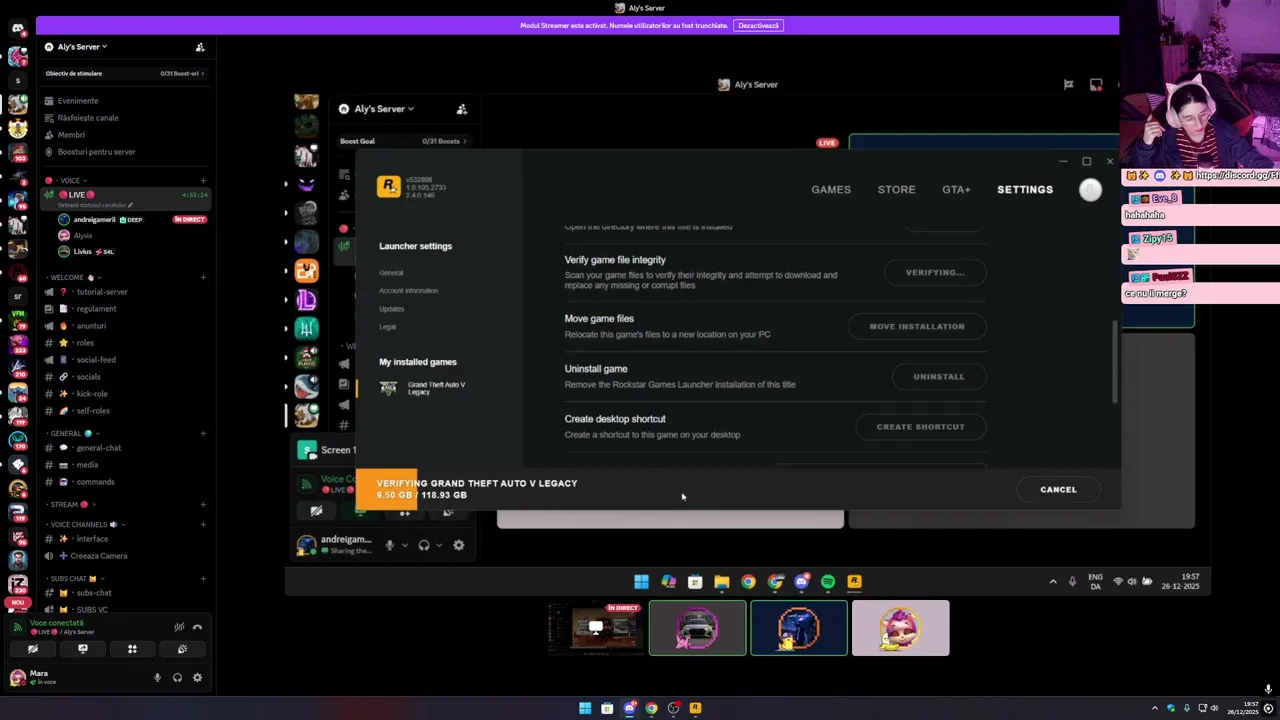The width and height of the screenshot is (1280, 720).
Task: Click the Rockstar Games logo icon in the launcher
Action: [x=388, y=187]
